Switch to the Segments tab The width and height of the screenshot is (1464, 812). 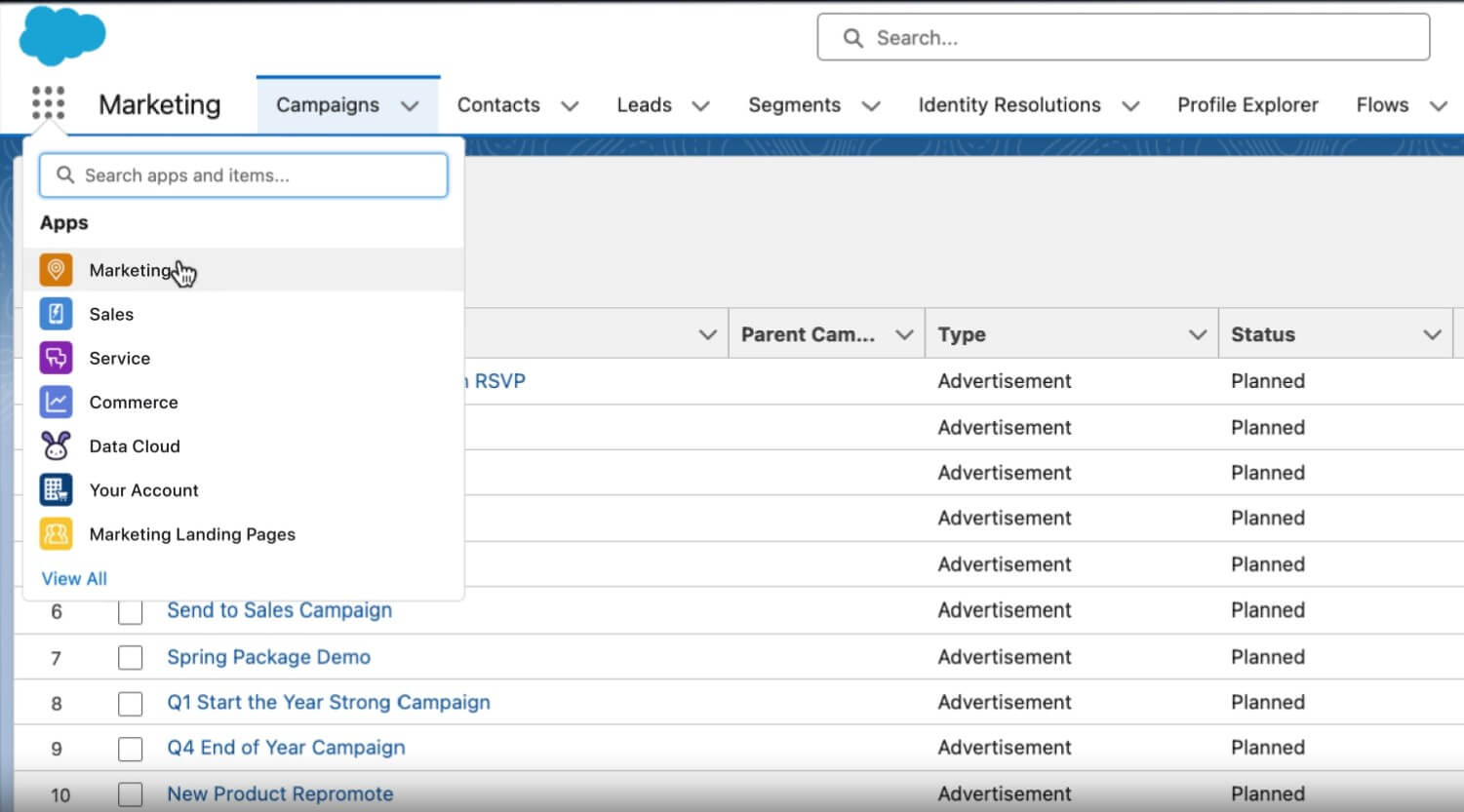pyautogui.click(x=794, y=104)
